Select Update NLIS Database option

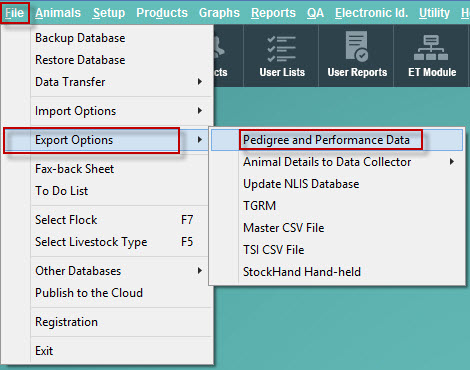(x=301, y=184)
